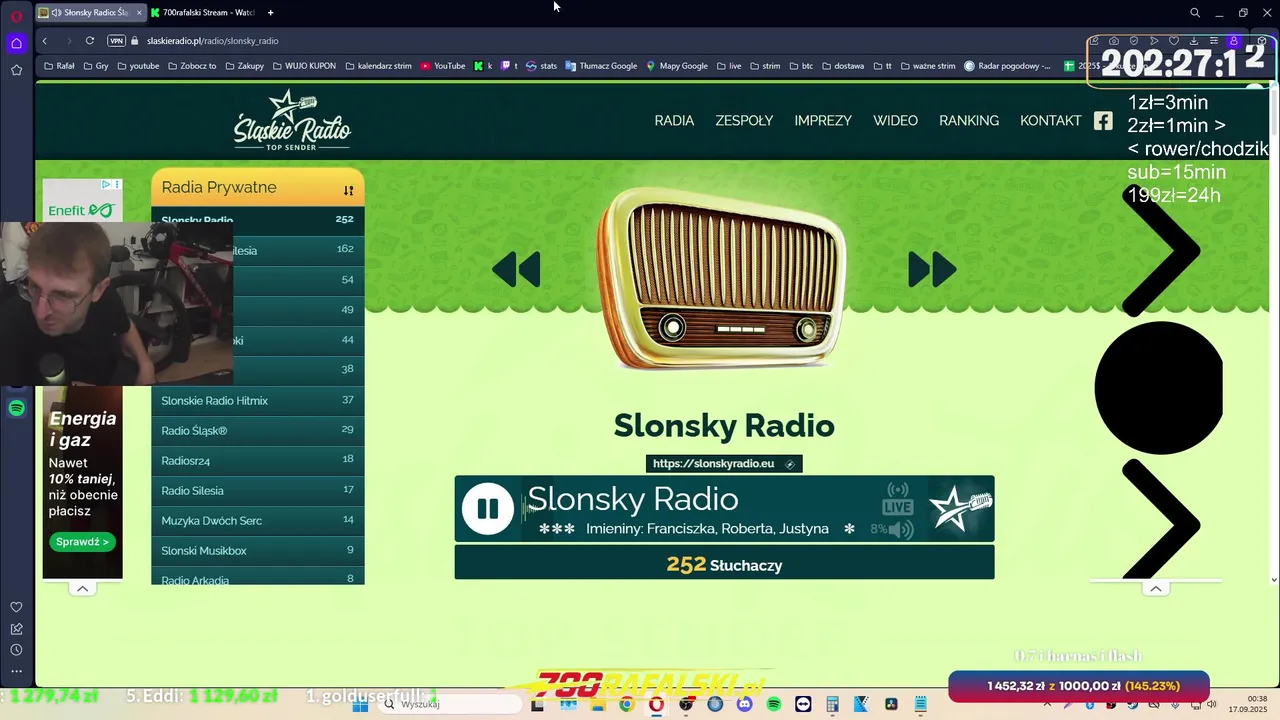Reload the current page

(90, 41)
